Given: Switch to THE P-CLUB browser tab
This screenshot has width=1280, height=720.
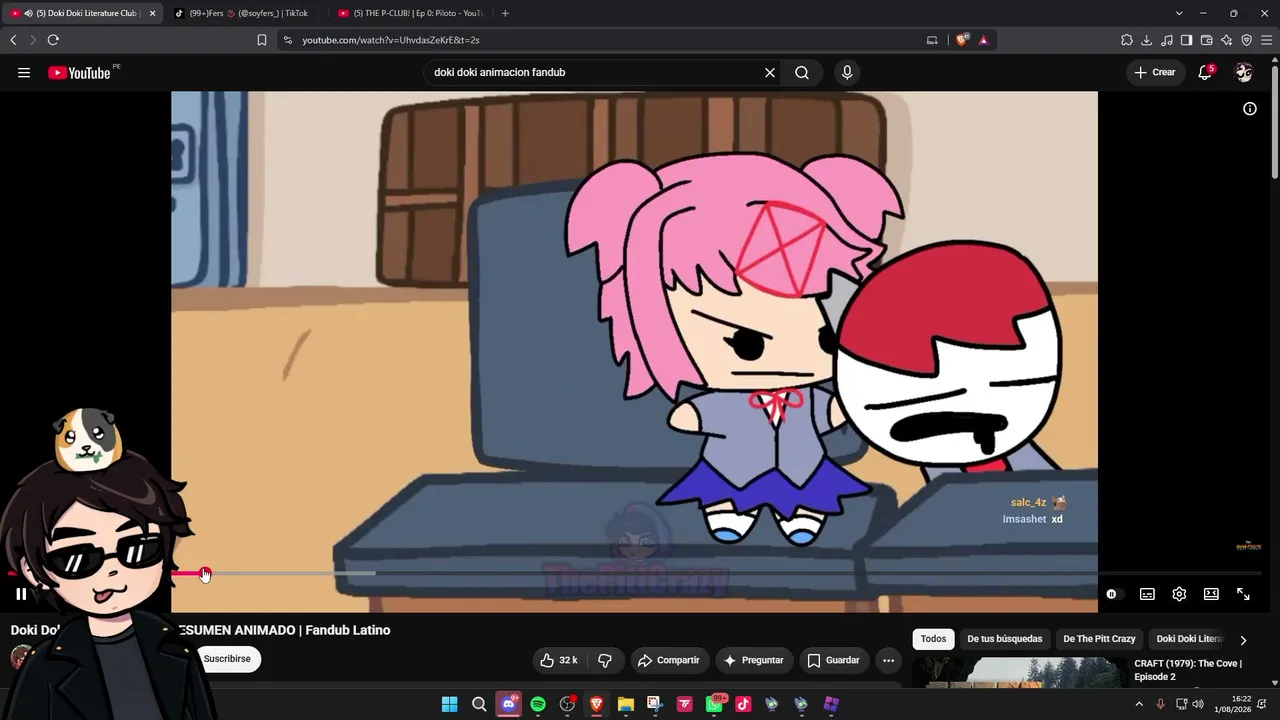Looking at the screenshot, I should (410, 13).
